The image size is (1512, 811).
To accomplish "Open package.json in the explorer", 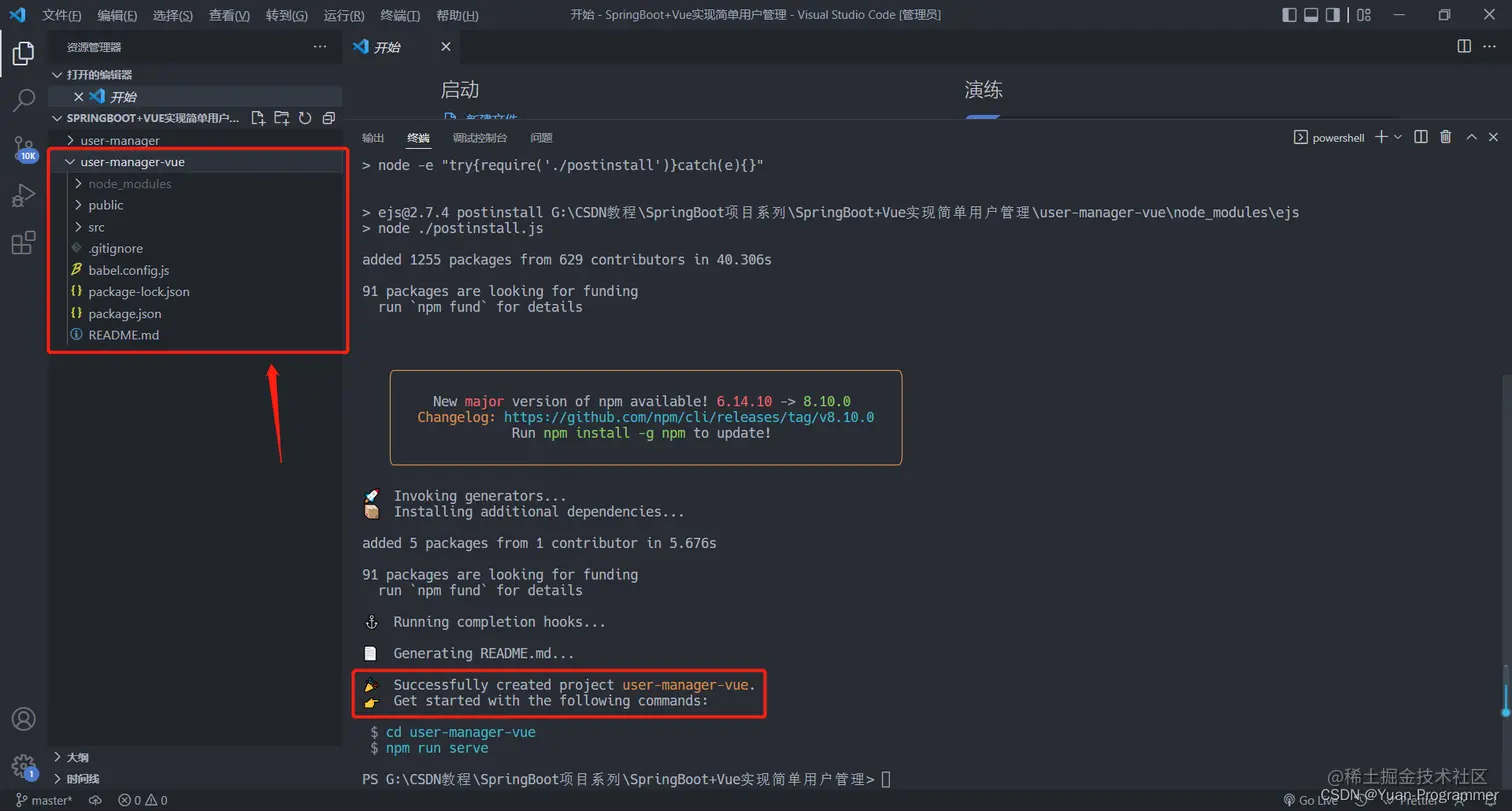I will (195, 314).
